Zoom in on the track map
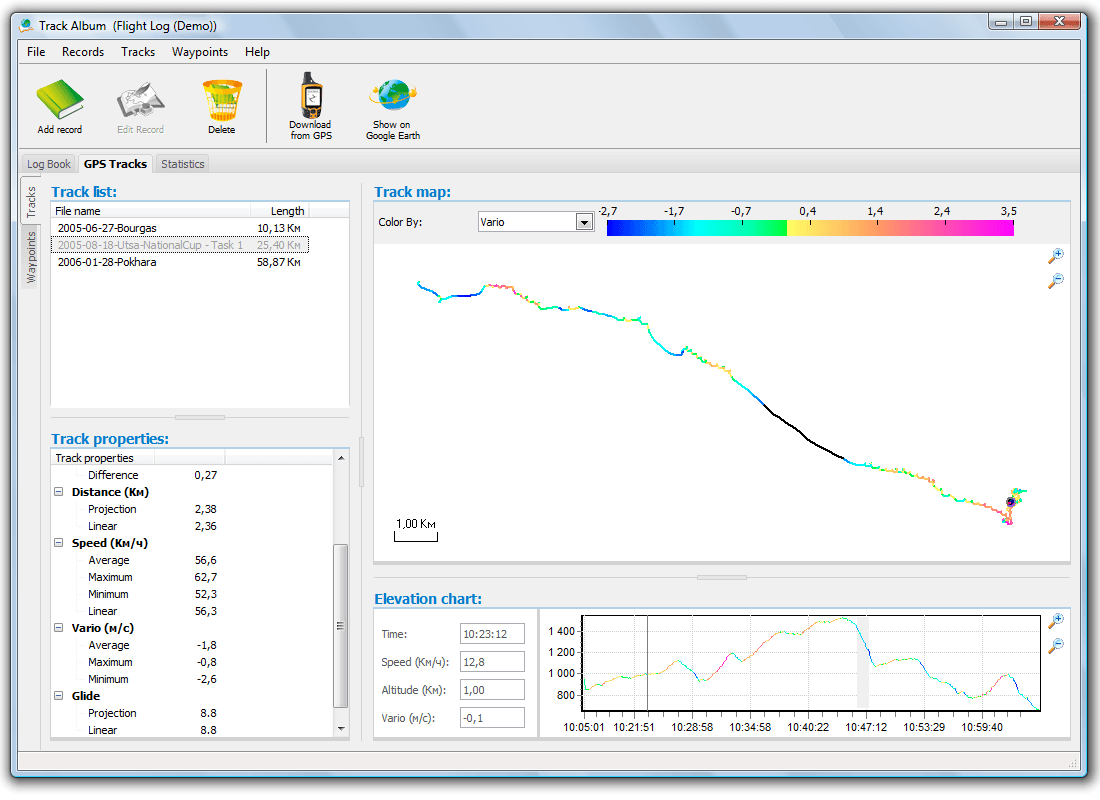This screenshot has width=1100, height=800. [x=1056, y=255]
